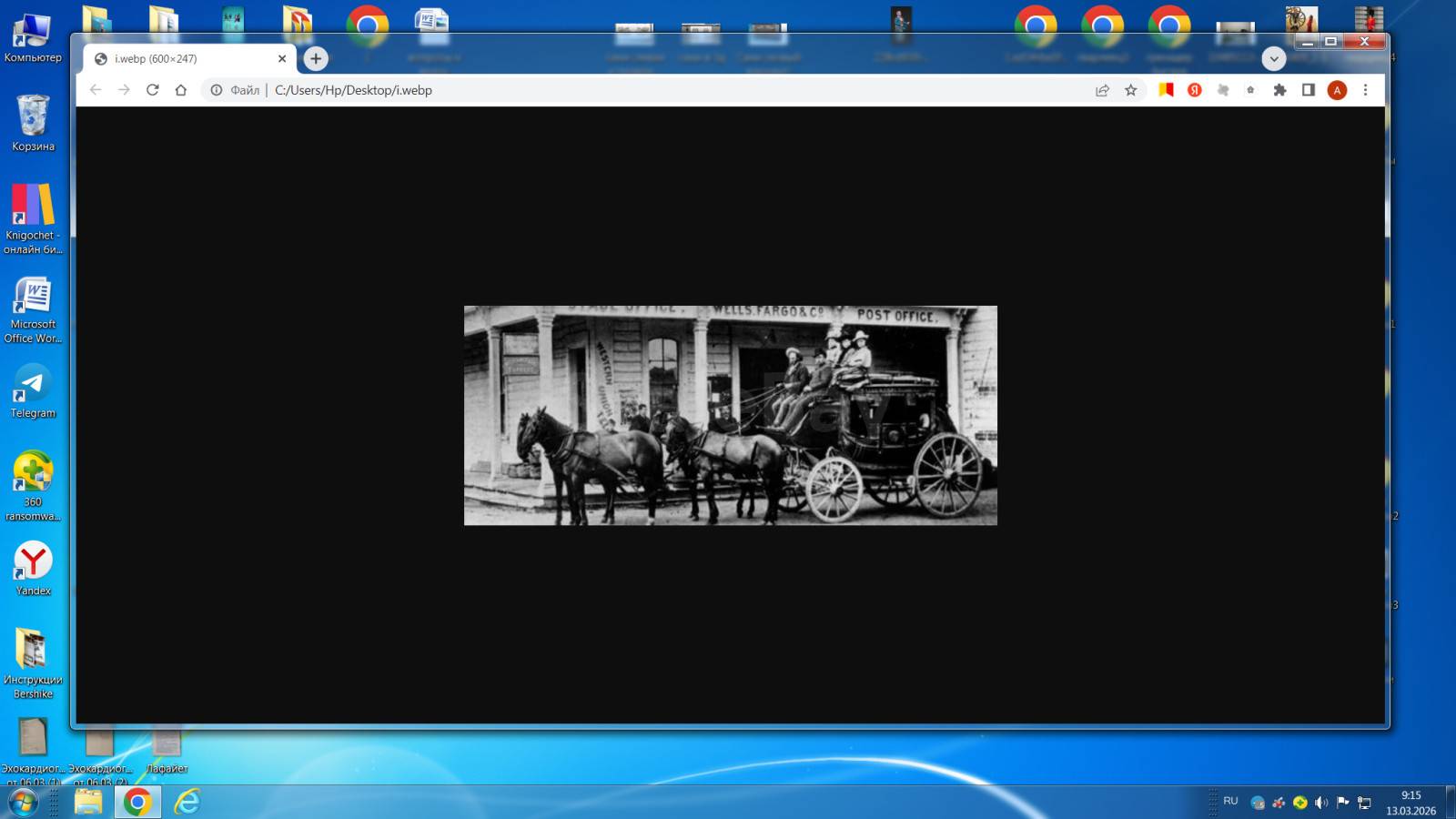Mute sound via the tray volume icon
The image size is (1456, 819).
coord(1321,802)
